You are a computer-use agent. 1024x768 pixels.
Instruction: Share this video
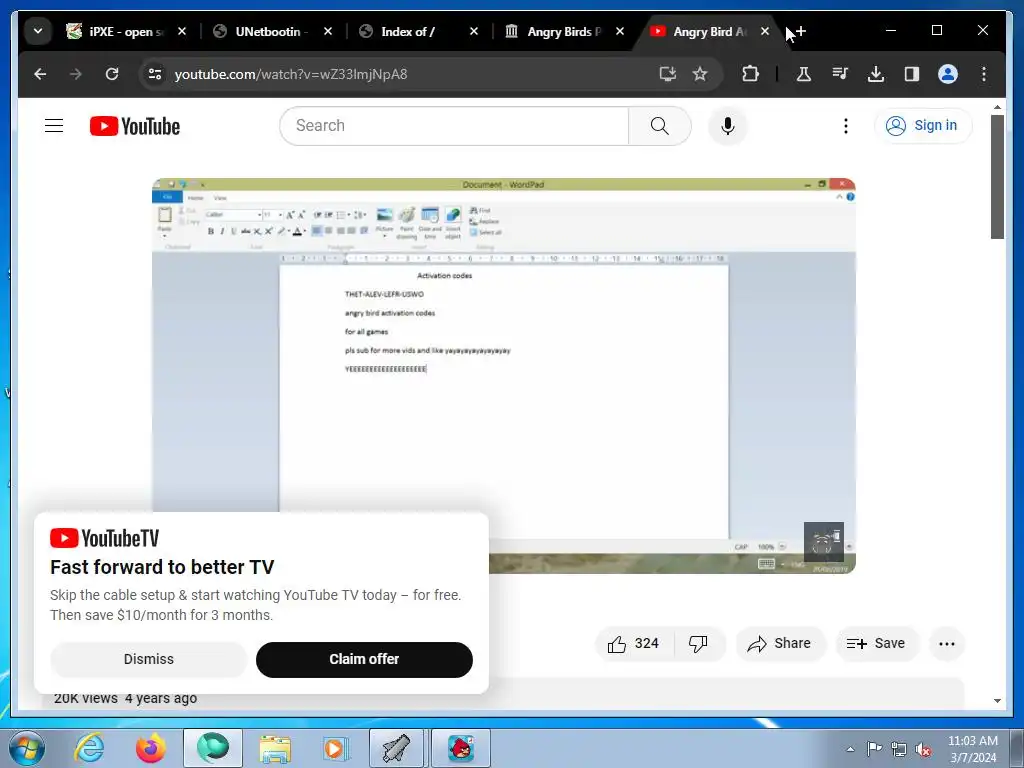pyautogui.click(x=780, y=644)
